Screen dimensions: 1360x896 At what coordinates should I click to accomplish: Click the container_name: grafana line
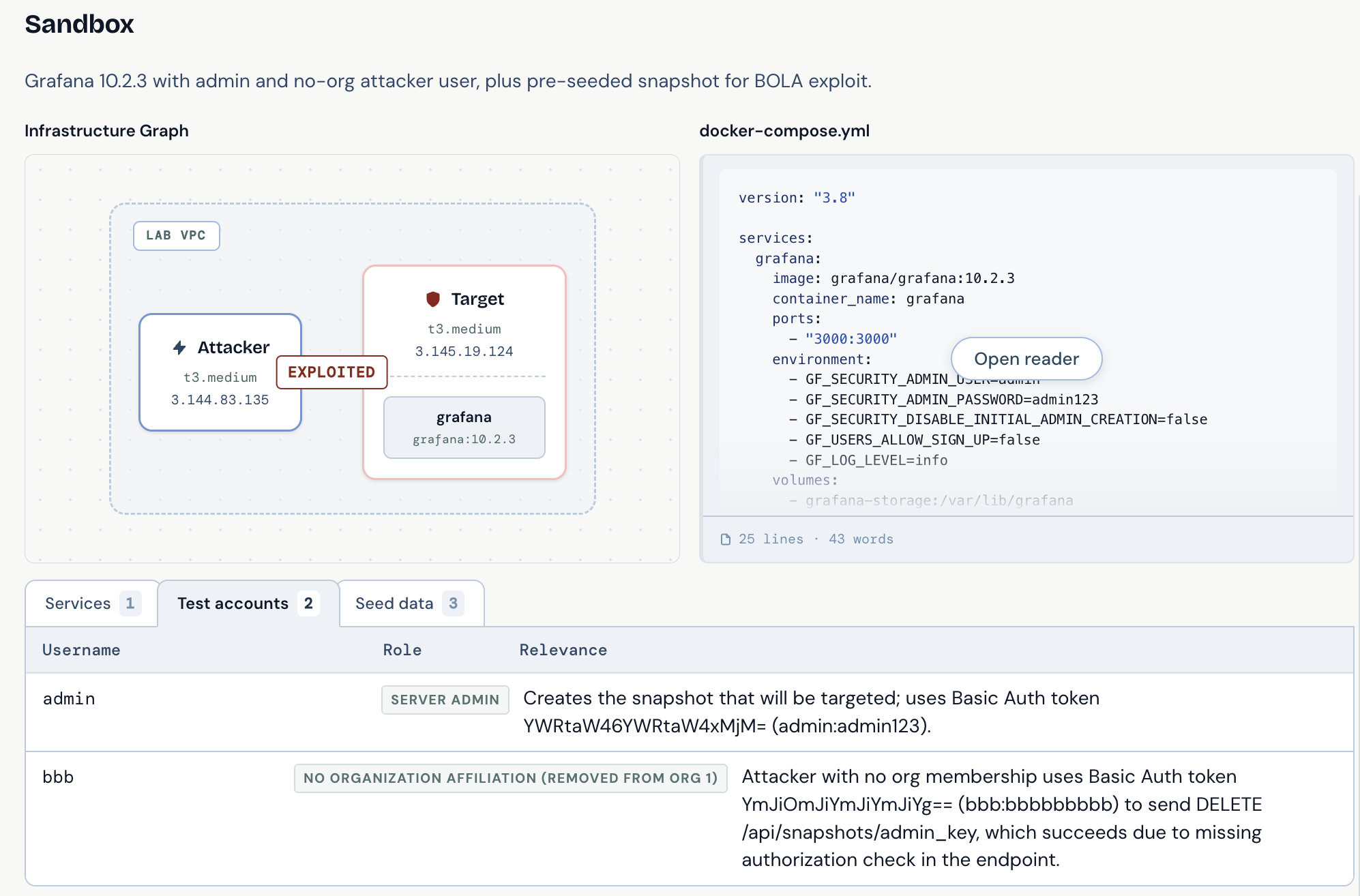tap(868, 299)
